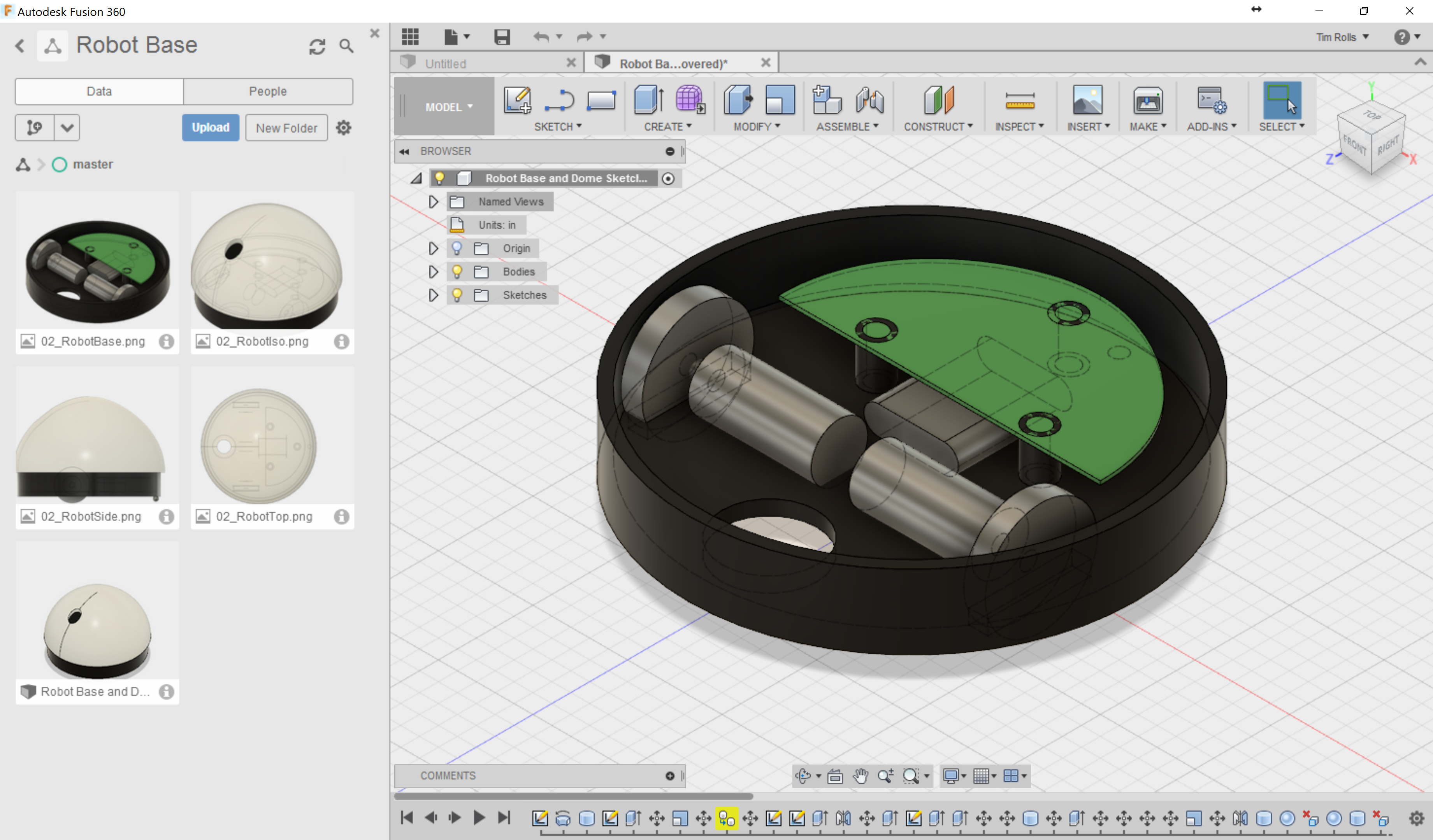Expand the Bodies folder
Image resolution: width=1433 pixels, height=840 pixels.
(x=433, y=272)
